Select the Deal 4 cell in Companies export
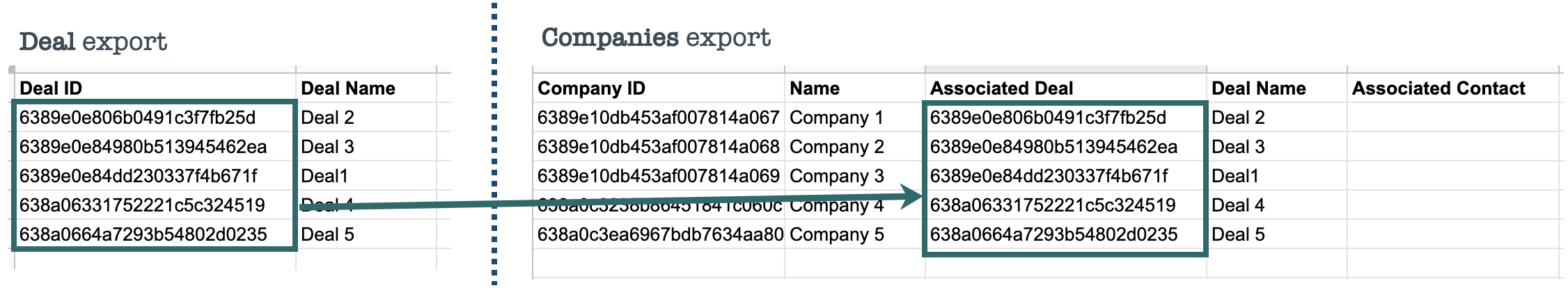Image resolution: width=1568 pixels, height=288 pixels. pos(1238,205)
